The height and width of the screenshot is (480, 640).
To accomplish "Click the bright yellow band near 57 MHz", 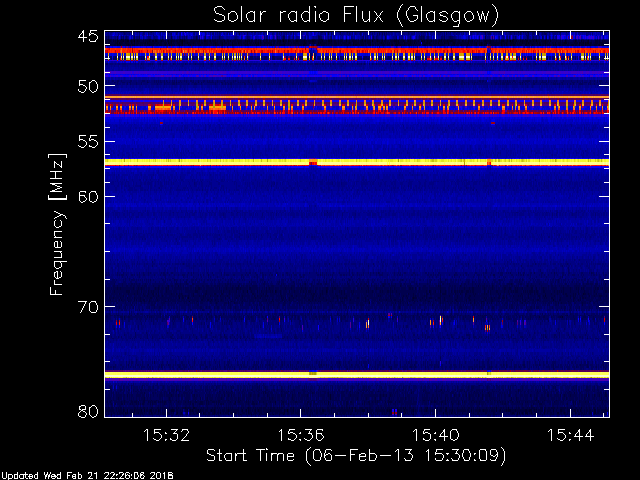I will click(x=357, y=162).
